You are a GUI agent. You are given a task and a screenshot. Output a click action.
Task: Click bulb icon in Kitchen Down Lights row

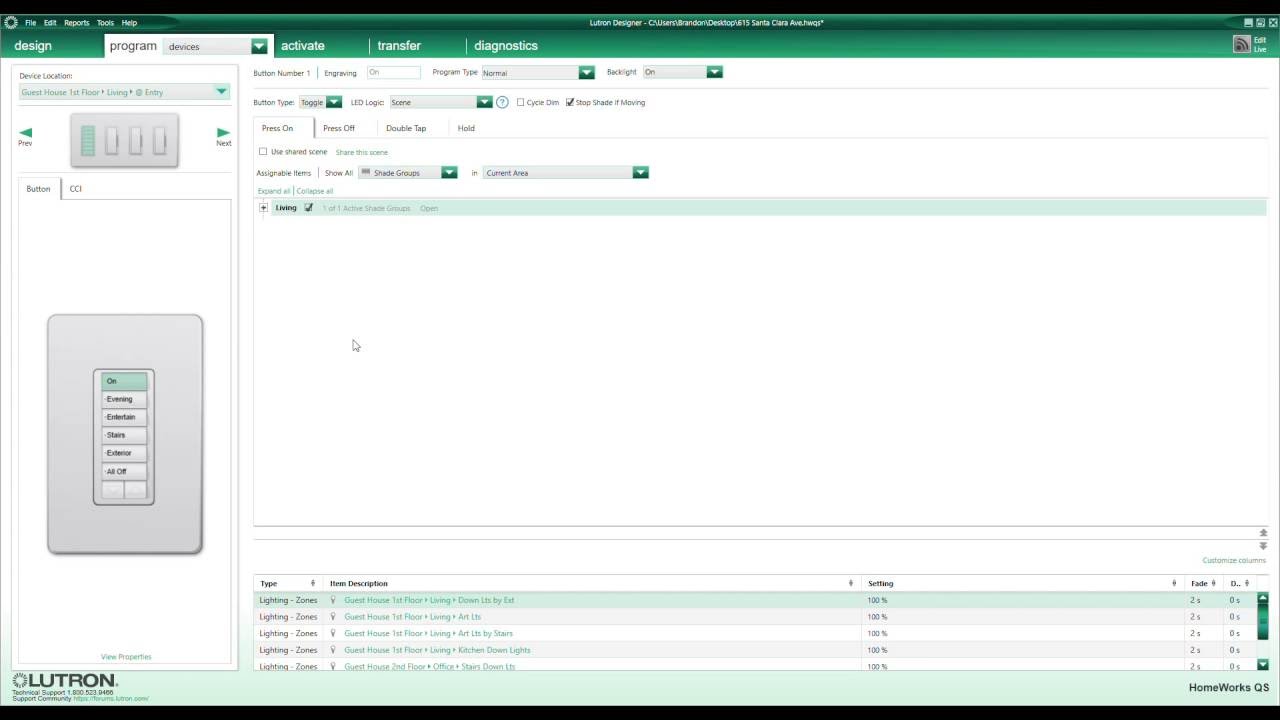pos(333,650)
